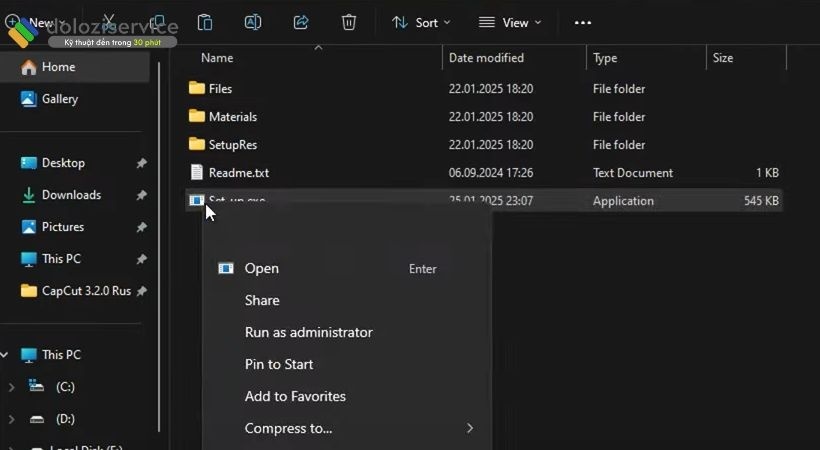
Task: Expand the (C:) drive node
Action: point(11,387)
